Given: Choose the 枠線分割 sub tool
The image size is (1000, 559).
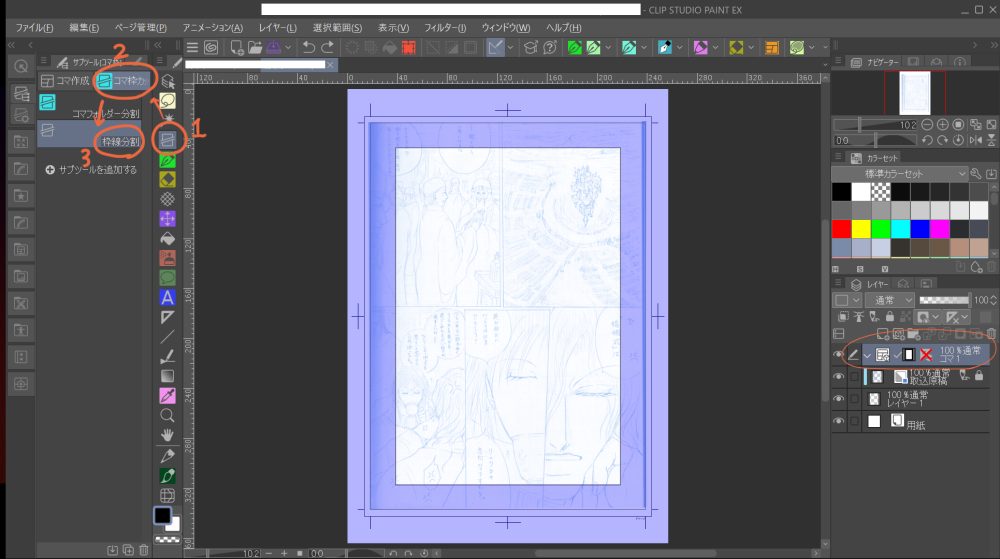Looking at the screenshot, I should pyautogui.click(x=119, y=142).
